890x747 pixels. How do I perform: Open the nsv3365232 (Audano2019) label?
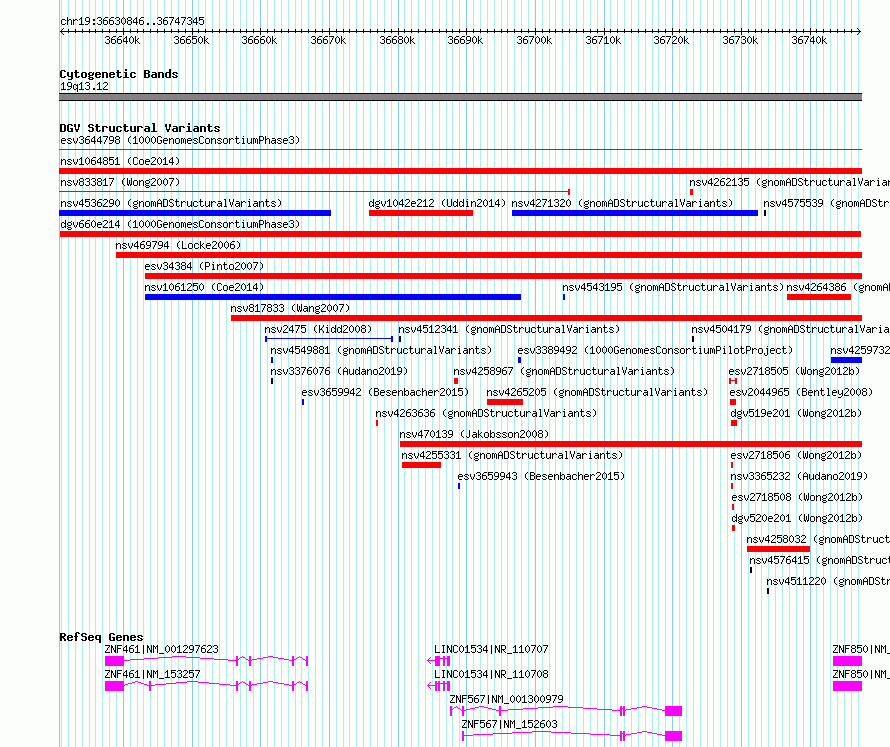(x=799, y=476)
